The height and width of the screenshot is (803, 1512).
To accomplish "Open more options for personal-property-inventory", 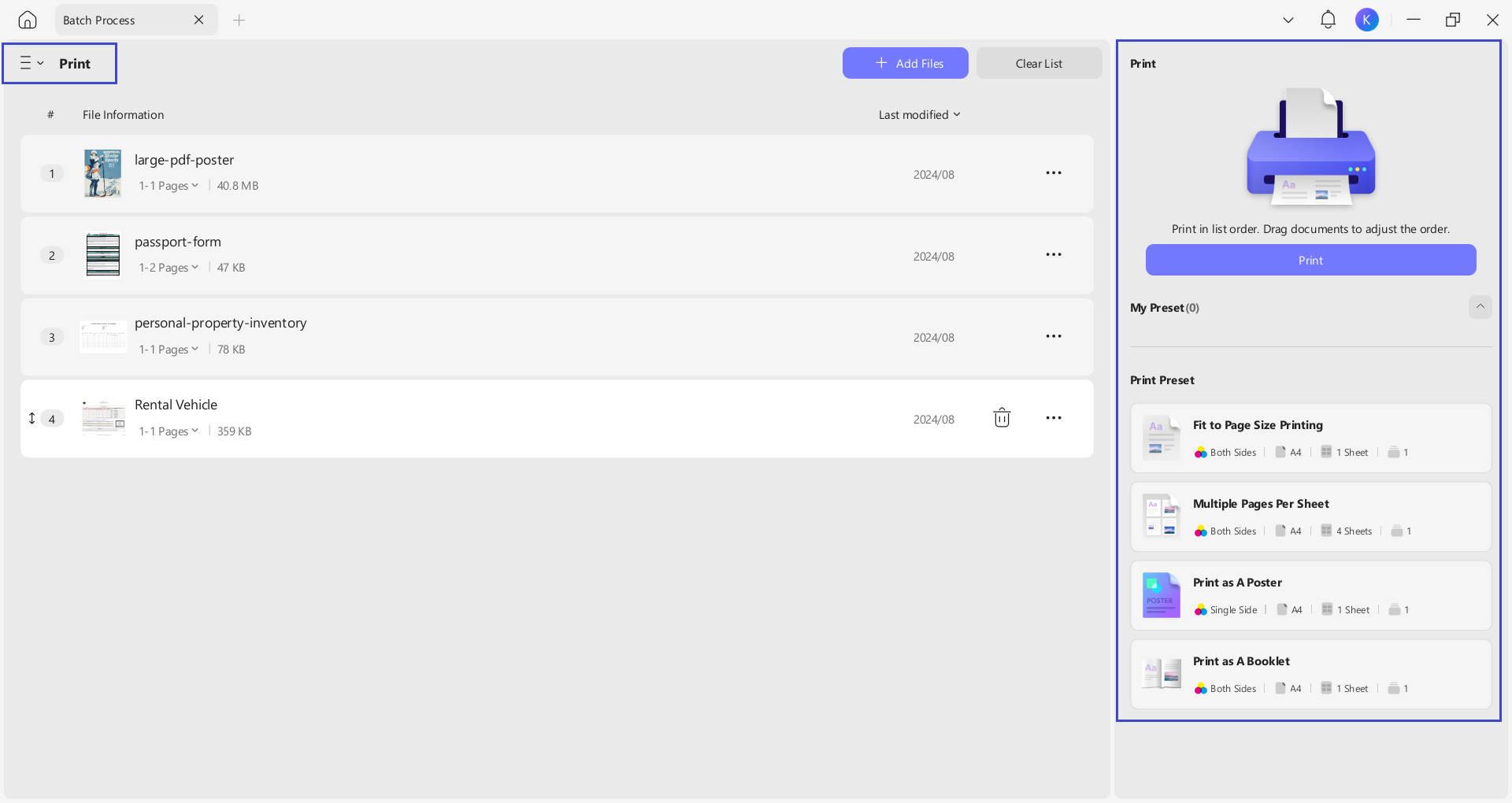I will coord(1054,337).
